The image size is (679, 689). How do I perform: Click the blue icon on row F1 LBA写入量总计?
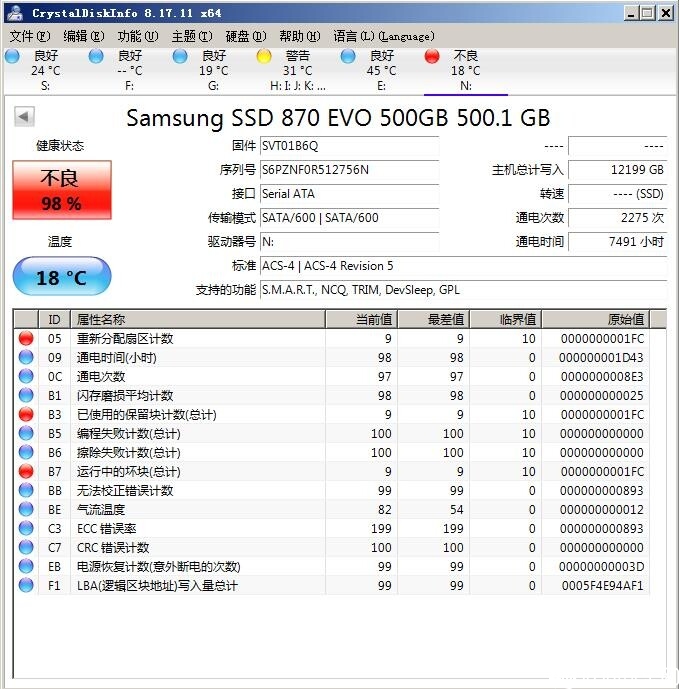26,585
